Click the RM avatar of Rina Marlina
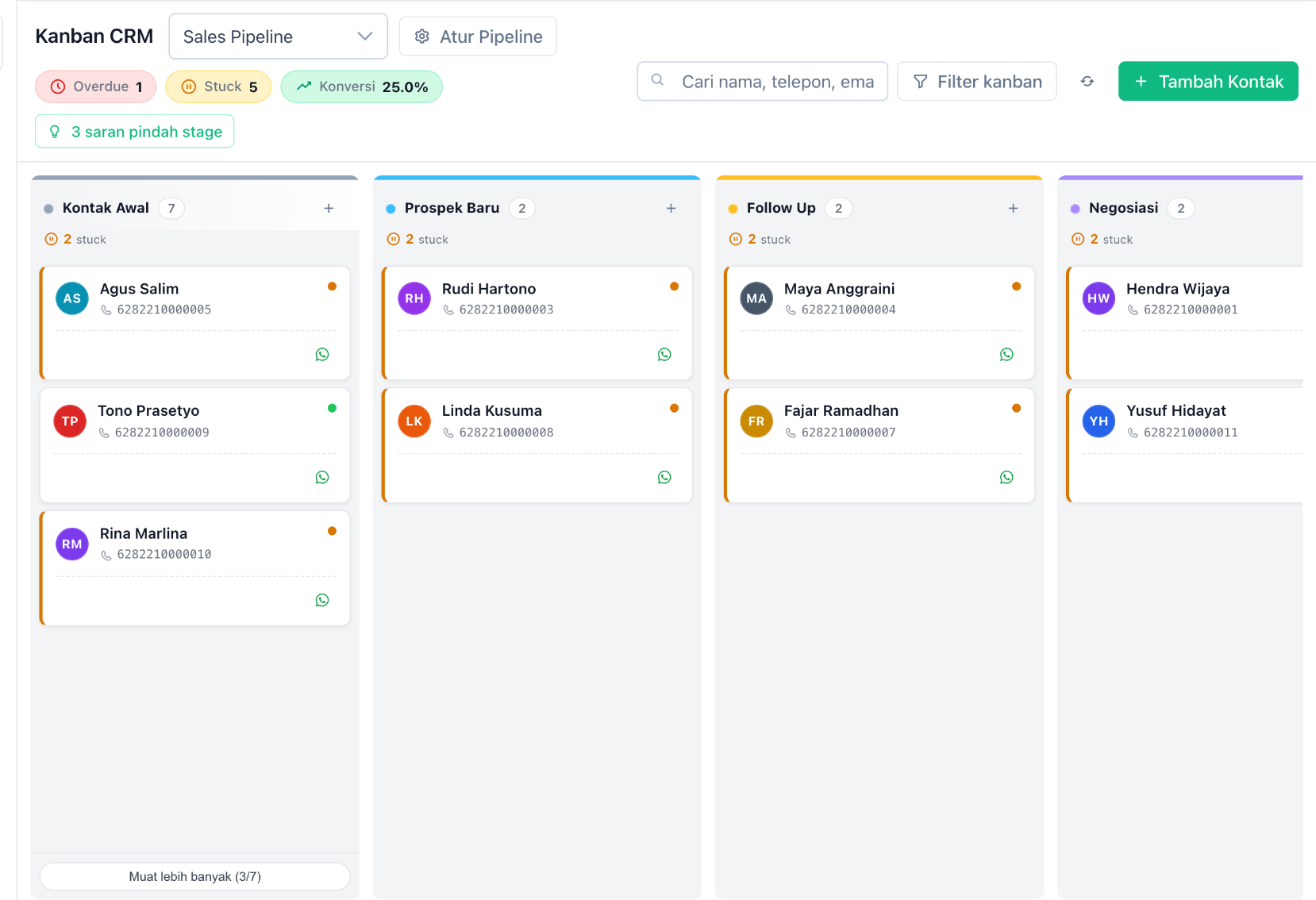1316x900 pixels. point(72,544)
